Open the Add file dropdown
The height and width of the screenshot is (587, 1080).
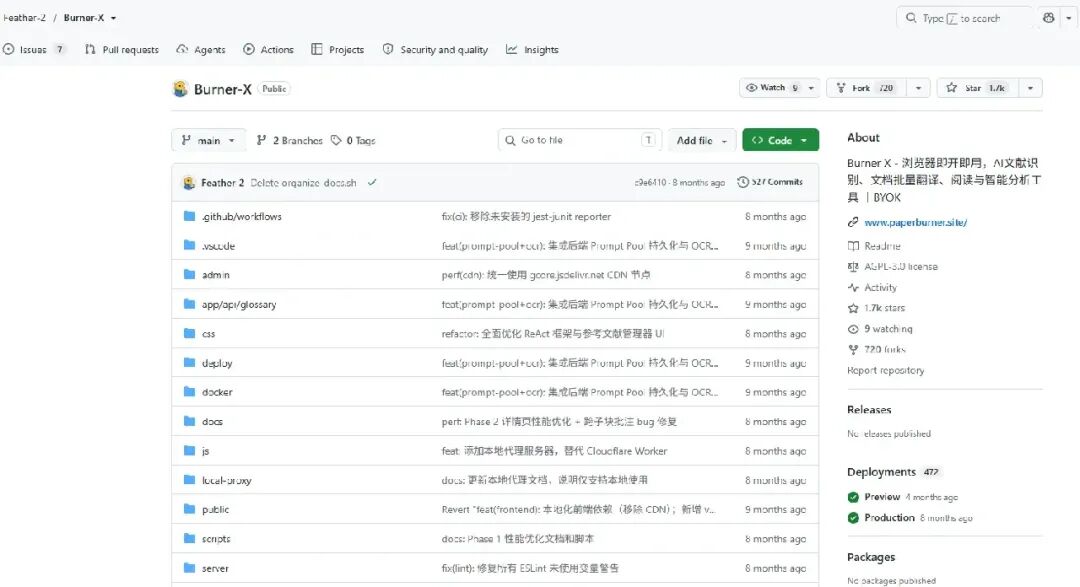(x=701, y=140)
